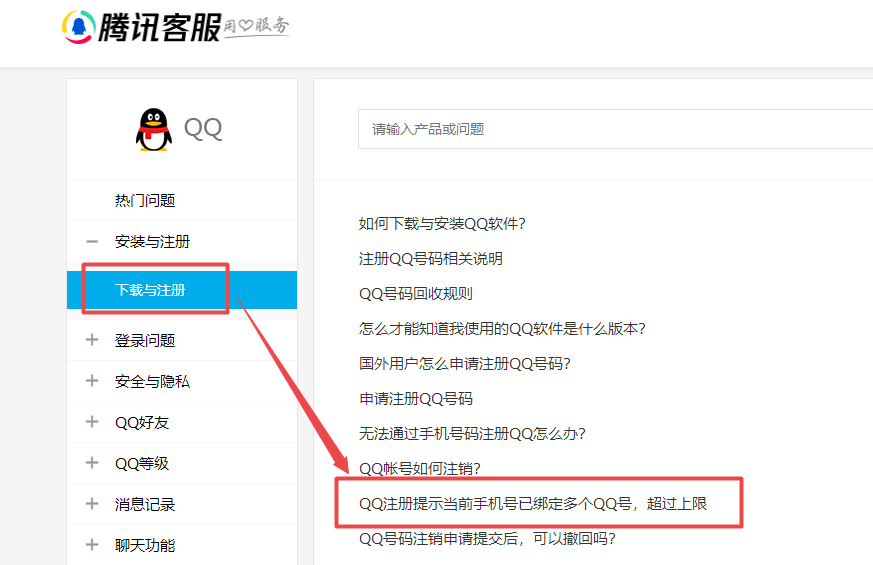Open the QQ等级 category
This screenshot has height=565, width=873.
point(141,463)
